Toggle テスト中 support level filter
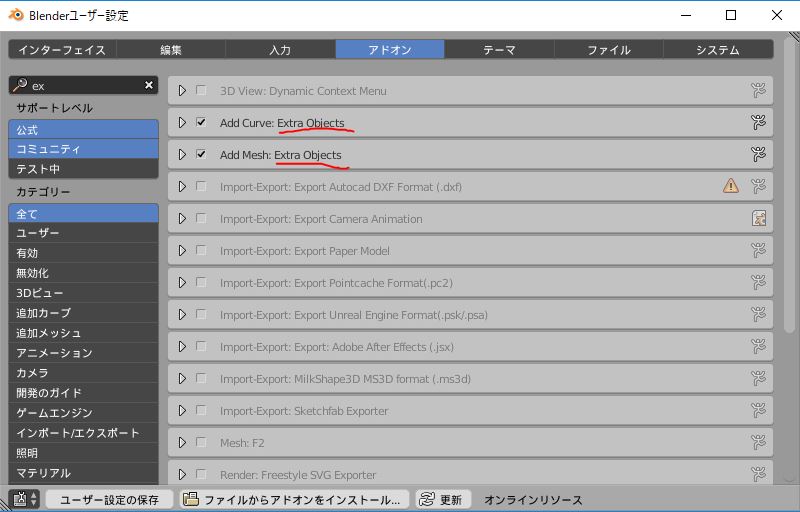 84,168
